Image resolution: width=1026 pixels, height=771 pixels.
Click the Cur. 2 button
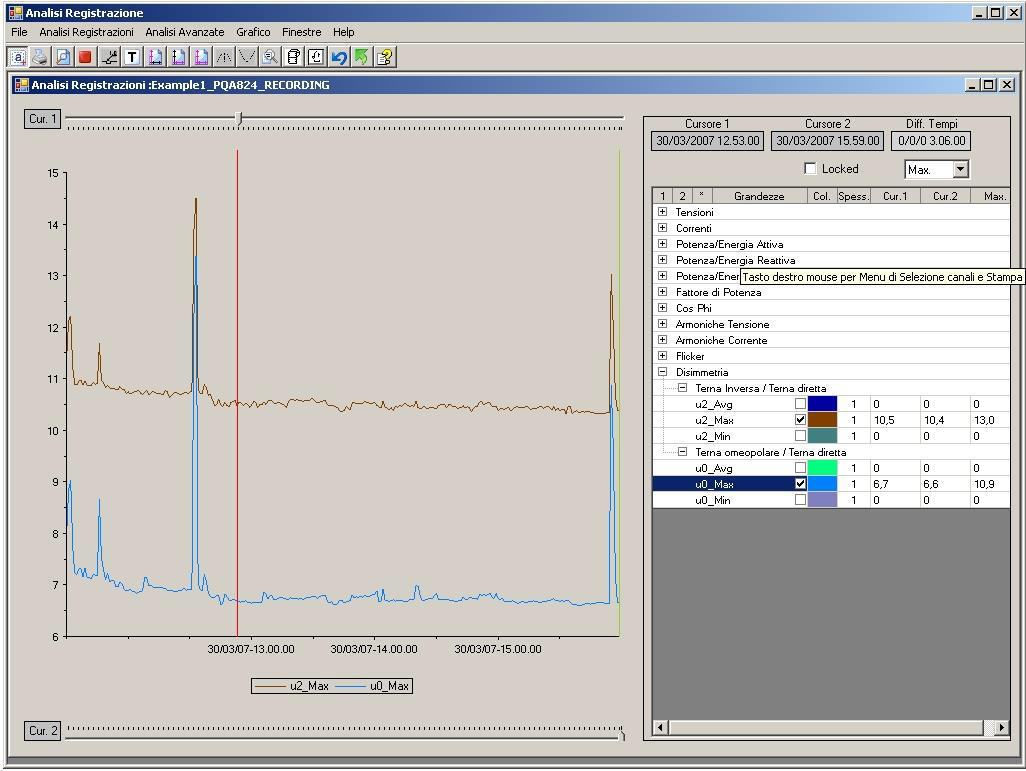(43, 731)
